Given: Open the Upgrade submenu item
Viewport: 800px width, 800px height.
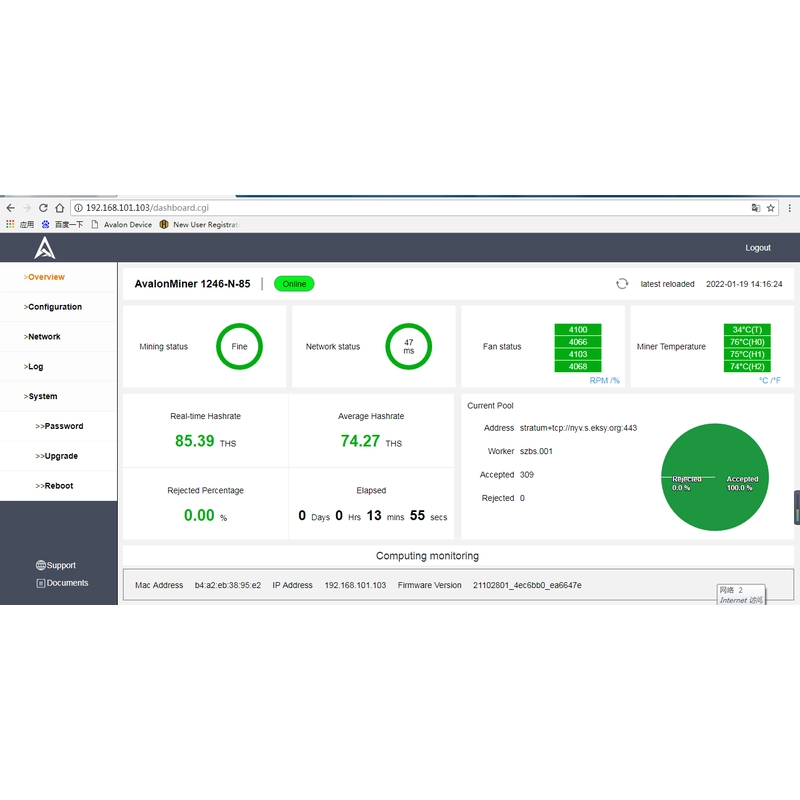Looking at the screenshot, I should coord(57,456).
